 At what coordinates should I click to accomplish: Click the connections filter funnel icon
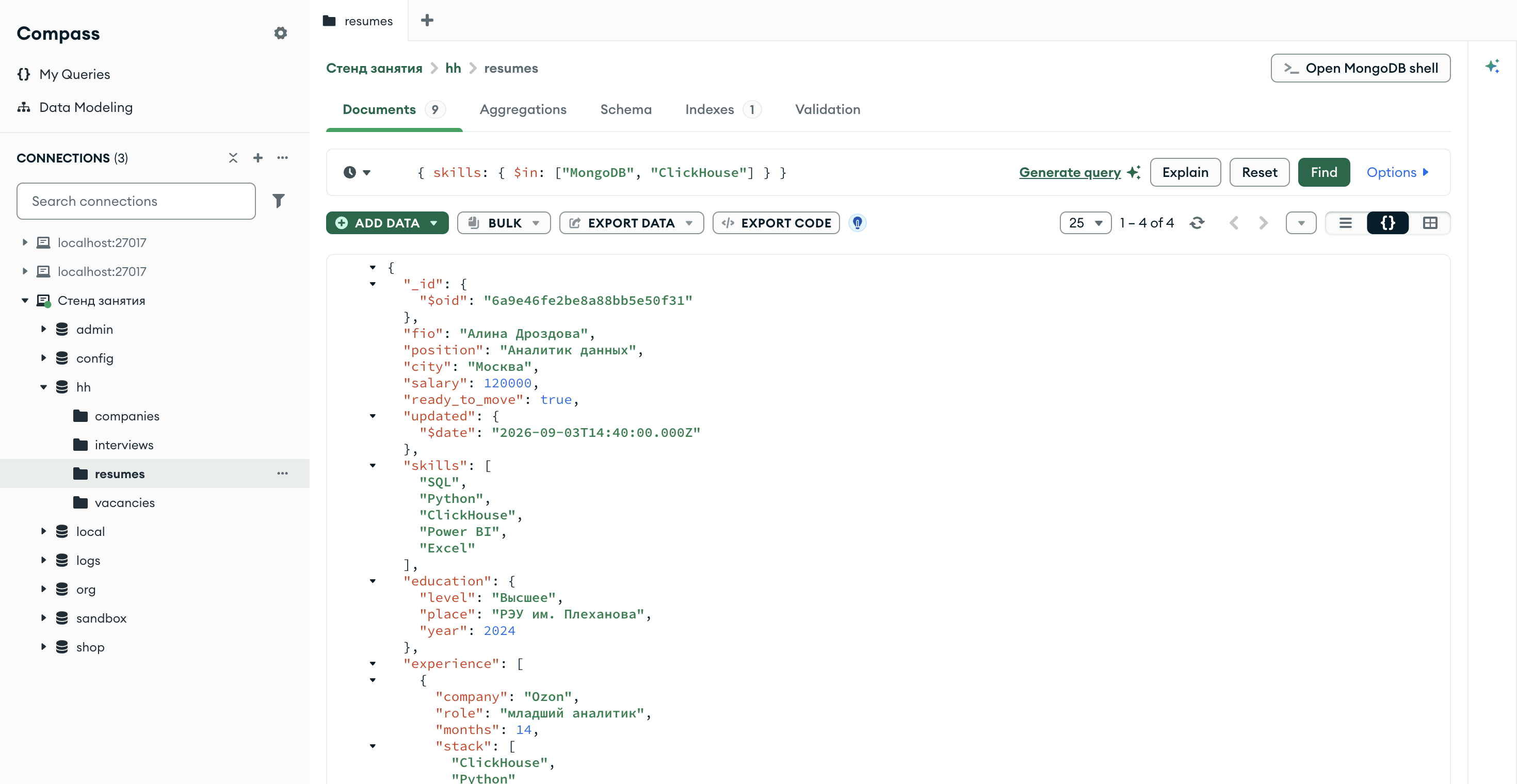coord(279,201)
